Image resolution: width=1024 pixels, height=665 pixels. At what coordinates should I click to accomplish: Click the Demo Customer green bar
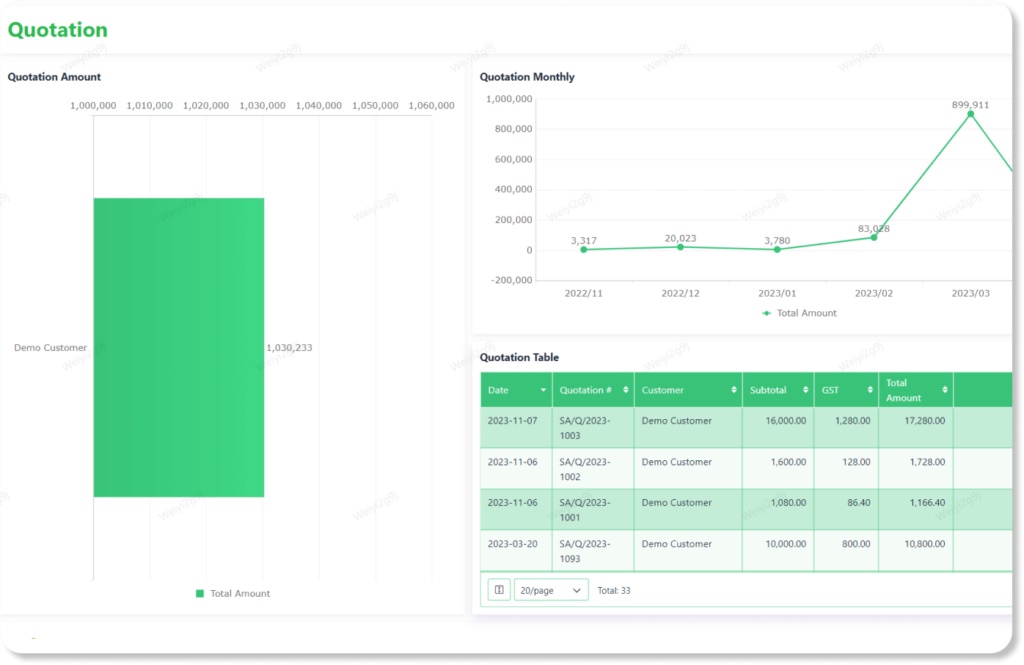(x=179, y=347)
